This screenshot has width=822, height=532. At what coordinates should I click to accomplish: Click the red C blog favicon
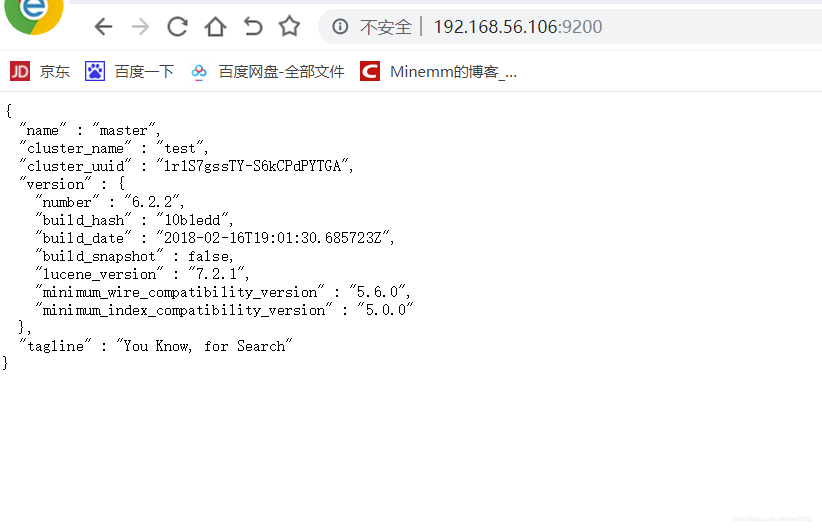(x=370, y=71)
